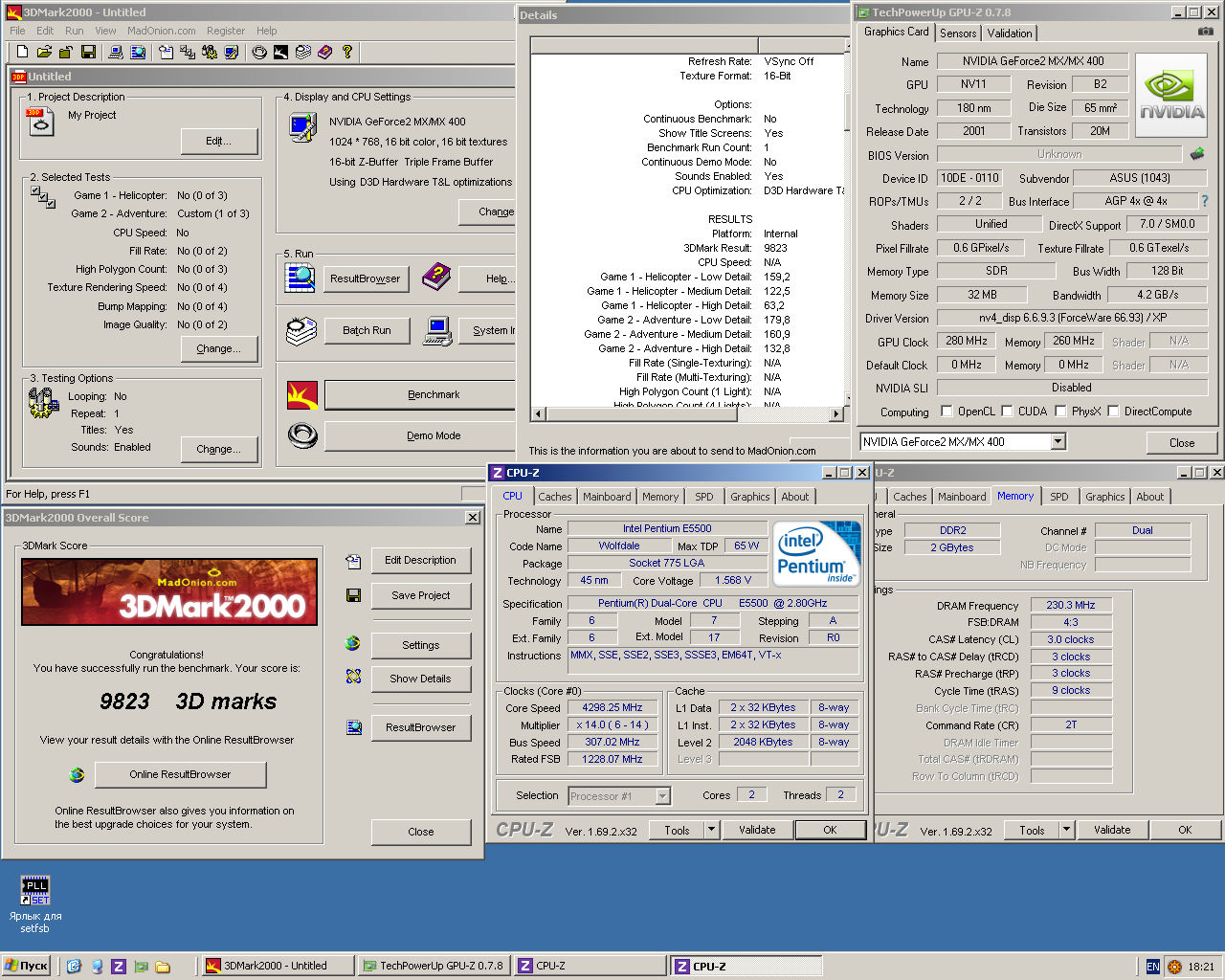Viewport: 1225px width, 980px height.
Task: Click Change button under Testing Options
Action: click(x=219, y=449)
